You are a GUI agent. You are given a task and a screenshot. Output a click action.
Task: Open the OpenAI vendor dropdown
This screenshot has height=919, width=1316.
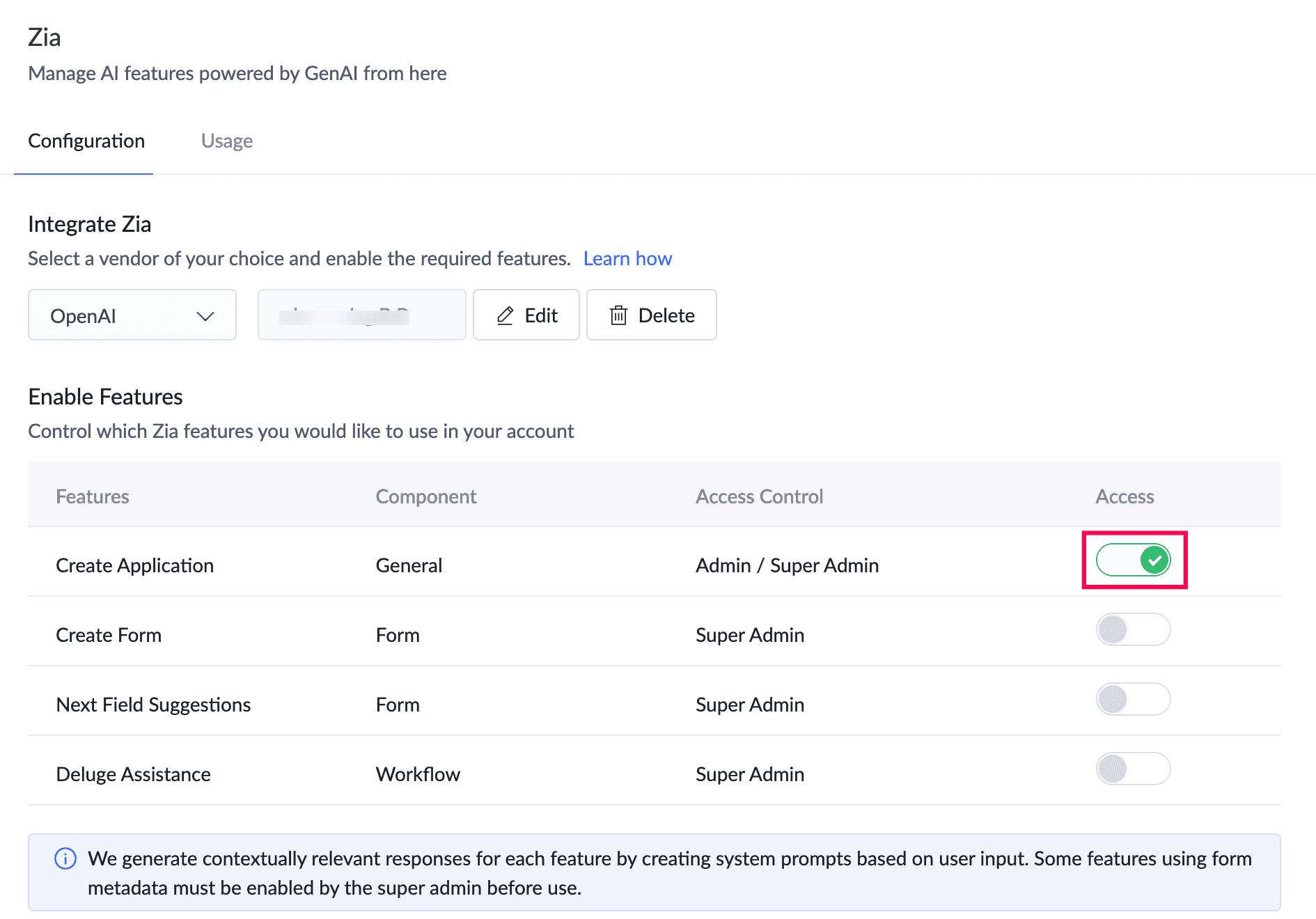coord(132,315)
